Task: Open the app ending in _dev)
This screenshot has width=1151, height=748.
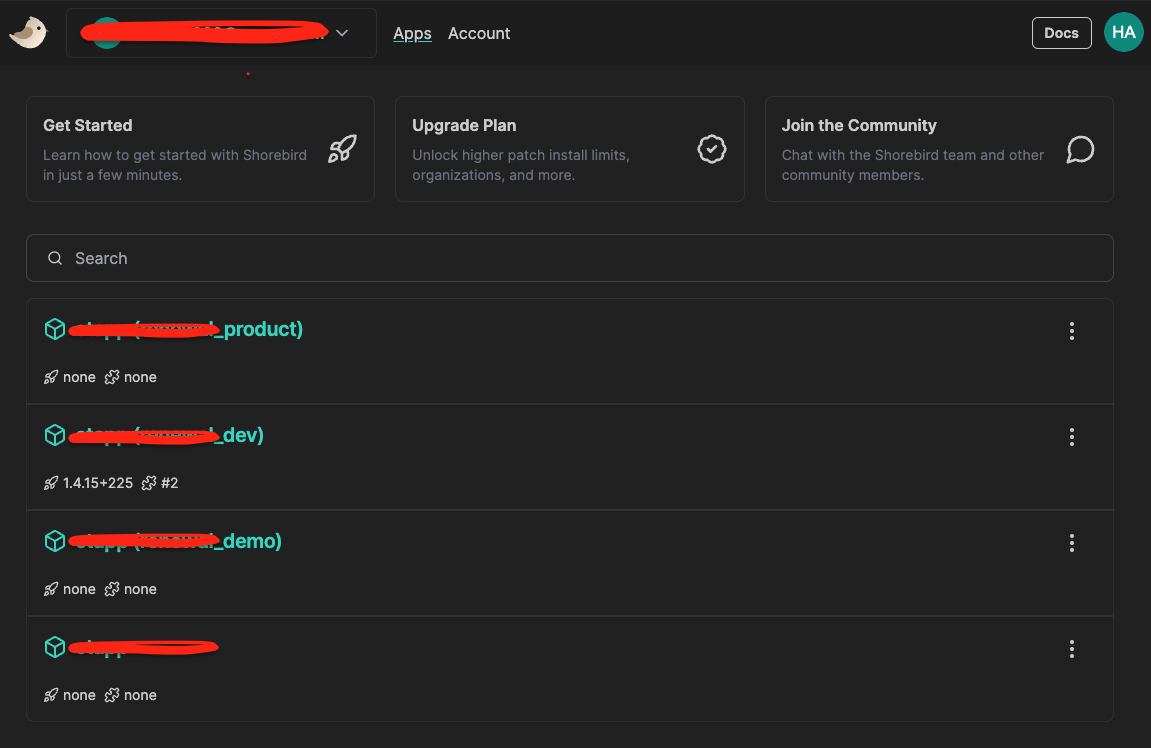Action: pyautogui.click(x=168, y=435)
